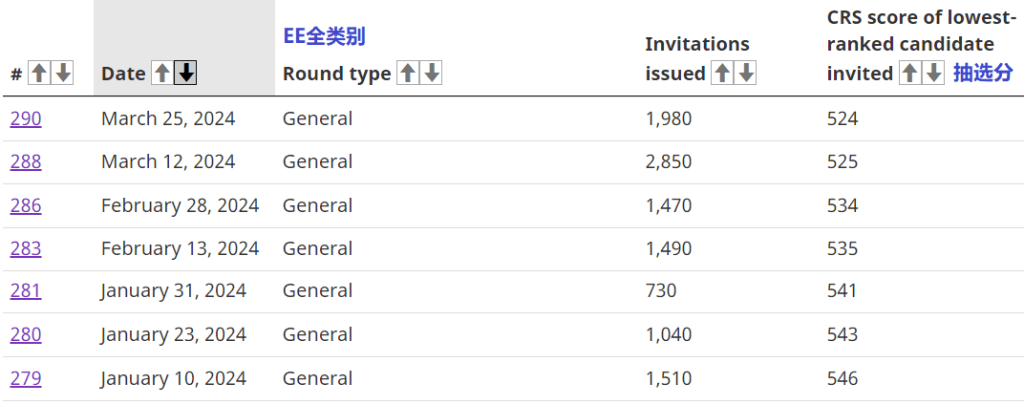
Task: Open draw round 279 link
Action: pyautogui.click(x=25, y=379)
